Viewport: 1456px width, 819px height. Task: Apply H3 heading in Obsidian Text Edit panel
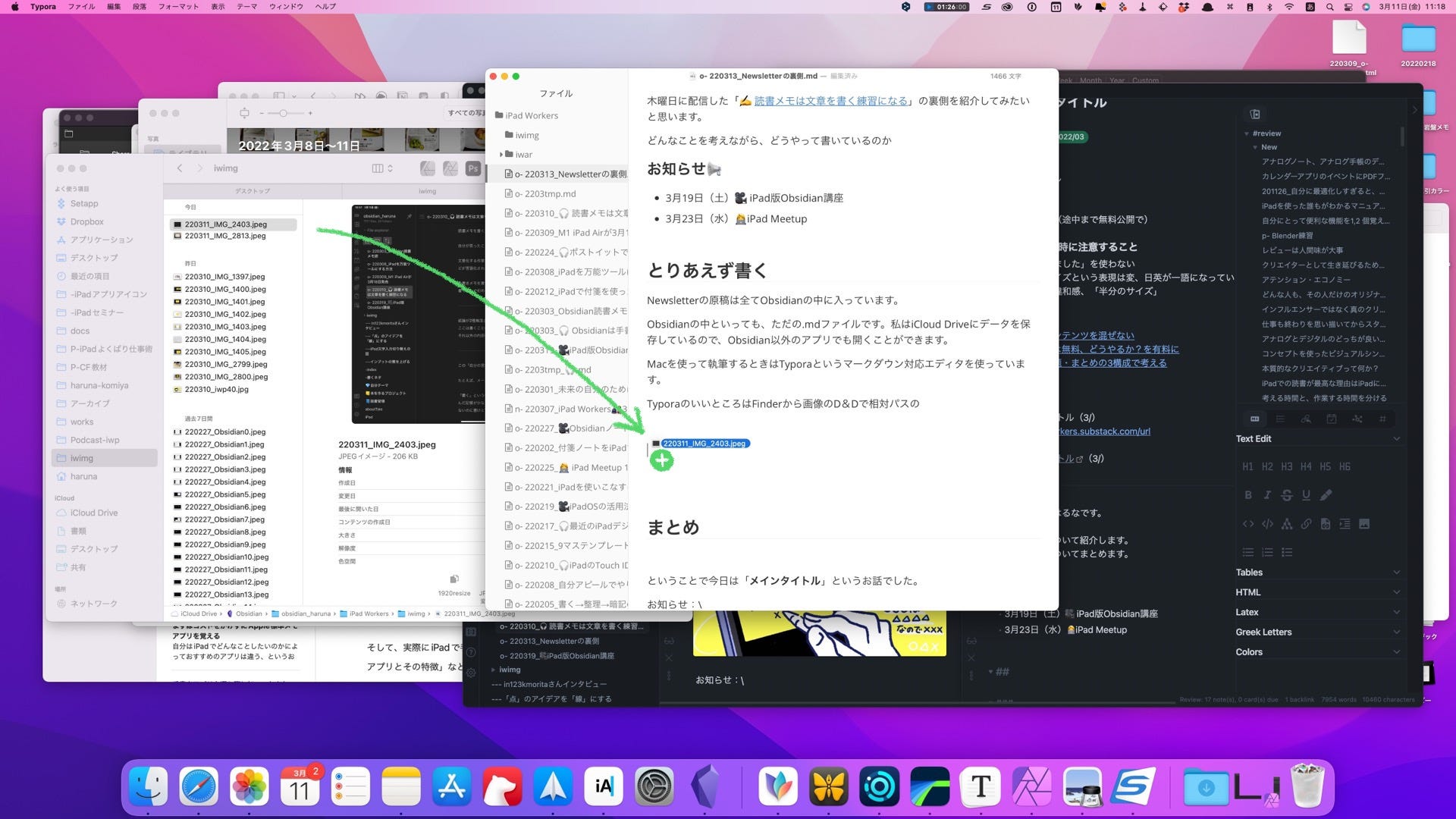coord(1287,466)
